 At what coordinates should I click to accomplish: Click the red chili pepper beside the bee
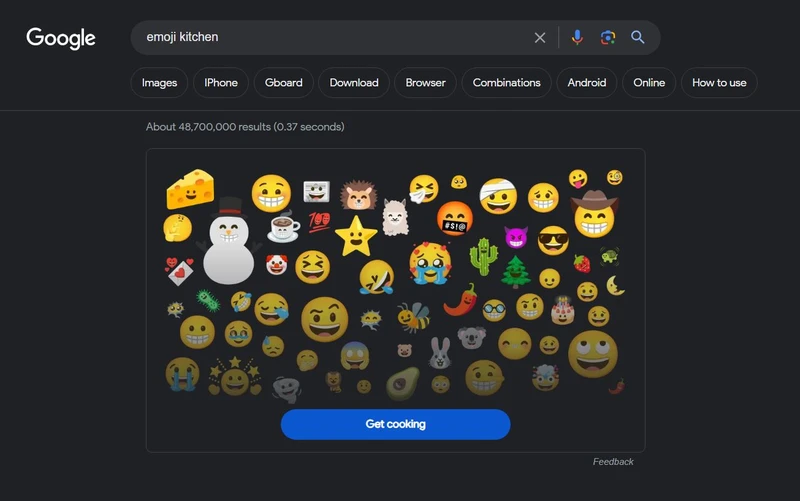coord(461,300)
